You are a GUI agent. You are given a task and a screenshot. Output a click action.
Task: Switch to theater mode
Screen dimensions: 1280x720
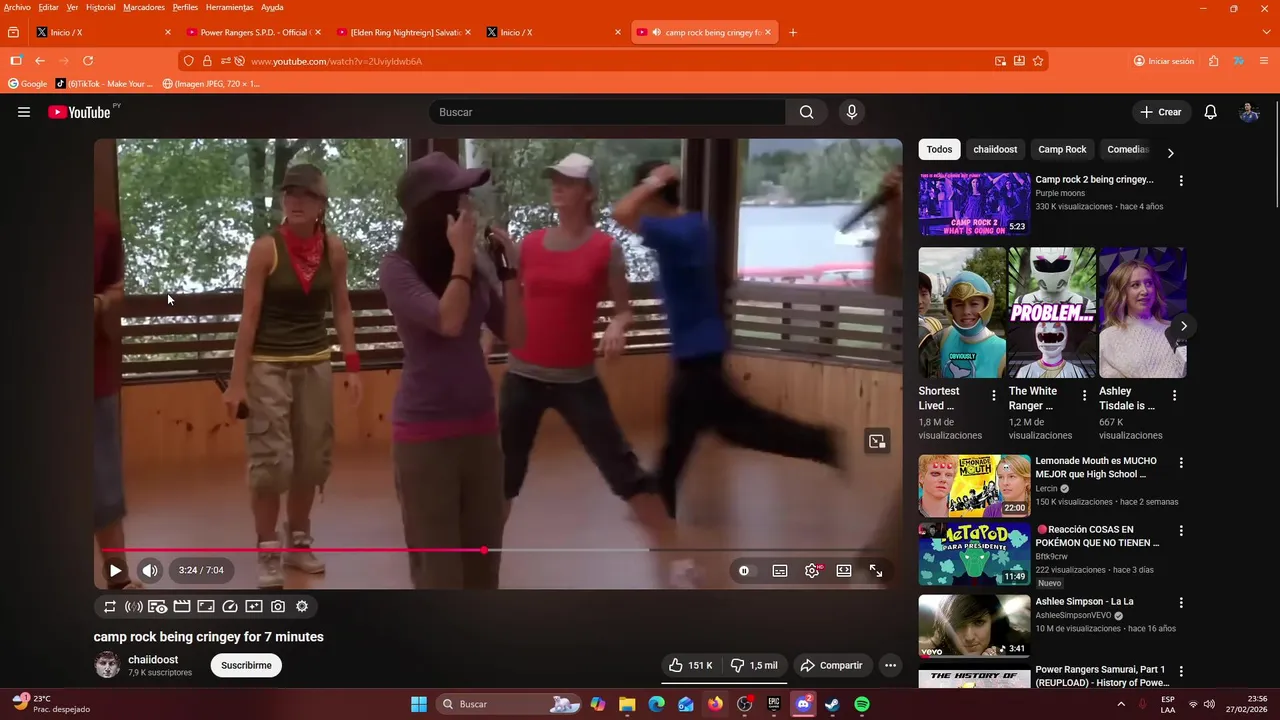click(844, 570)
